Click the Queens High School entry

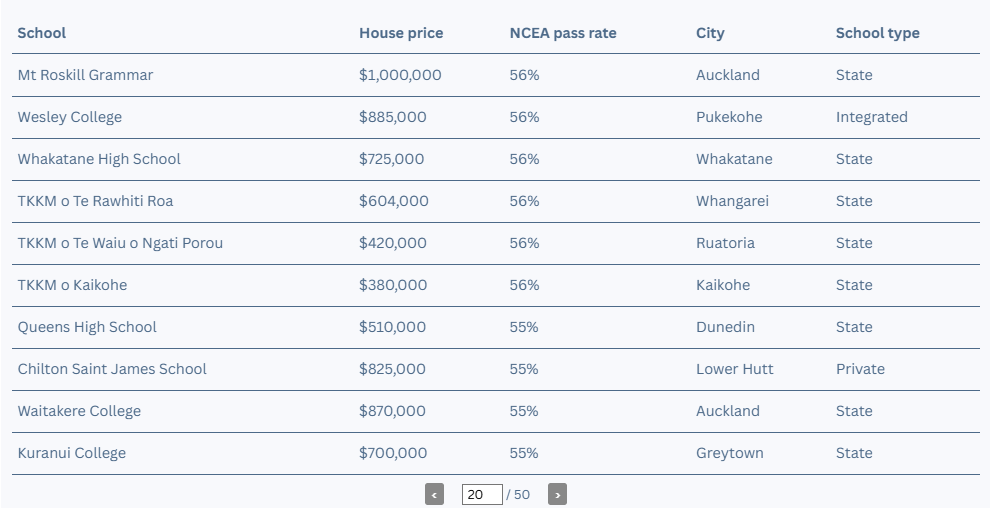(87, 327)
